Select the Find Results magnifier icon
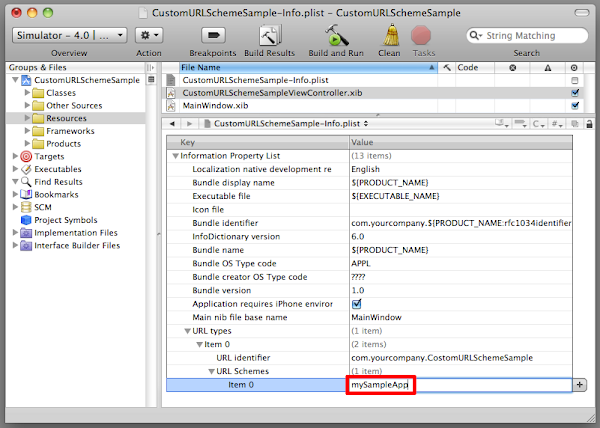Viewport: 600px width, 428px height. tap(26, 182)
